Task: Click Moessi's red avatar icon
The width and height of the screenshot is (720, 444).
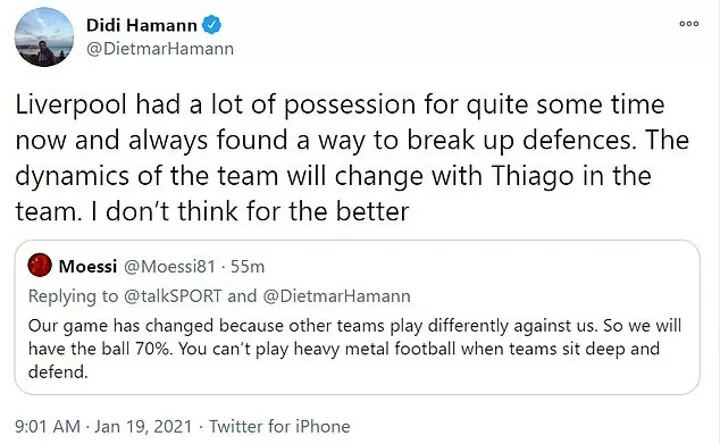Action: (x=39, y=266)
